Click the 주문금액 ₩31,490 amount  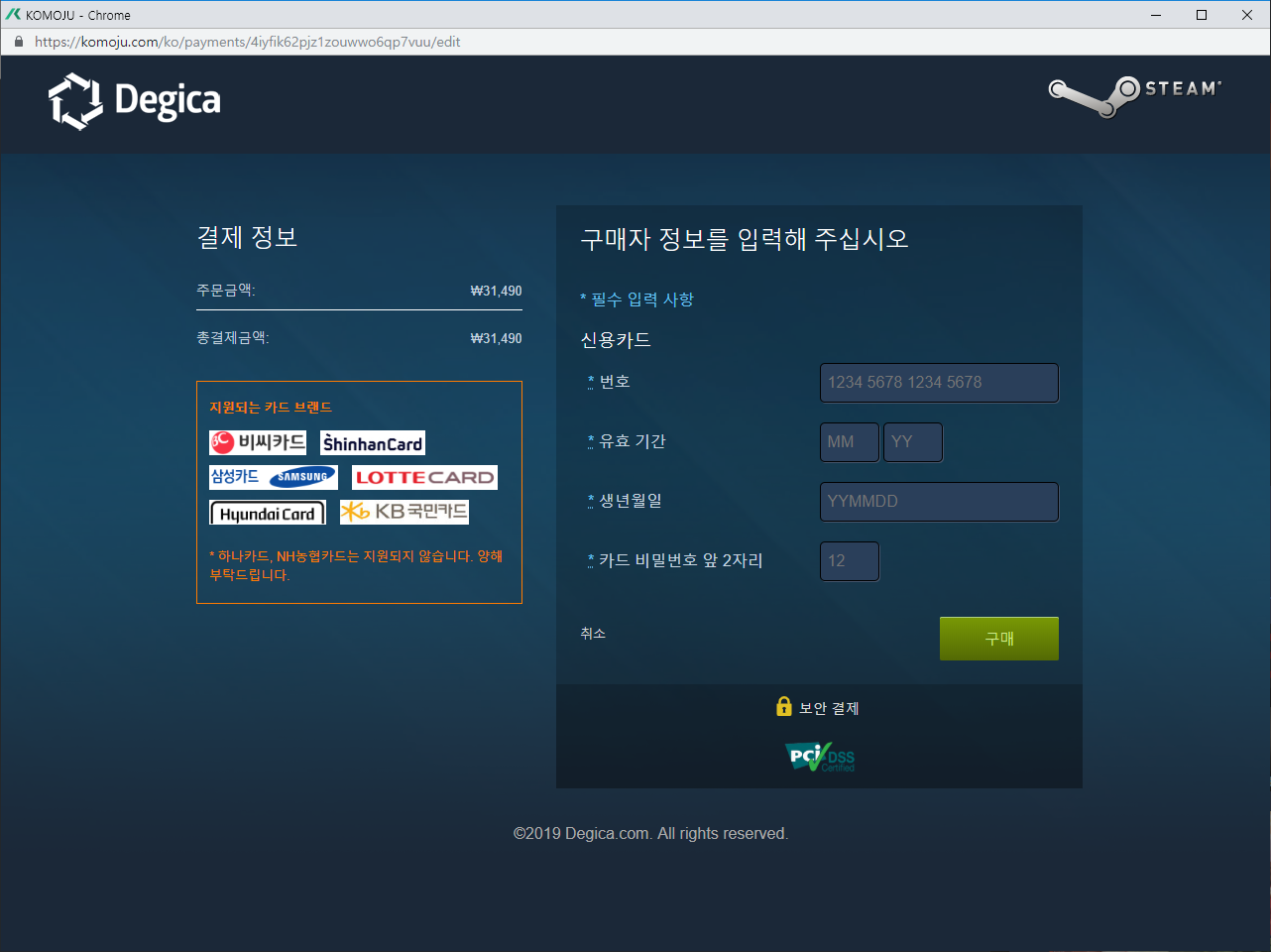[496, 291]
